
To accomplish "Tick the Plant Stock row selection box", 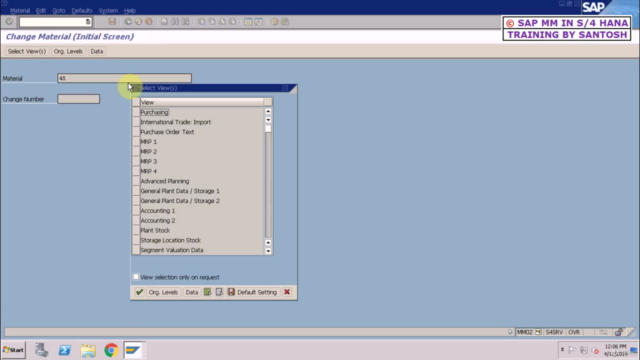I will click(136, 230).
